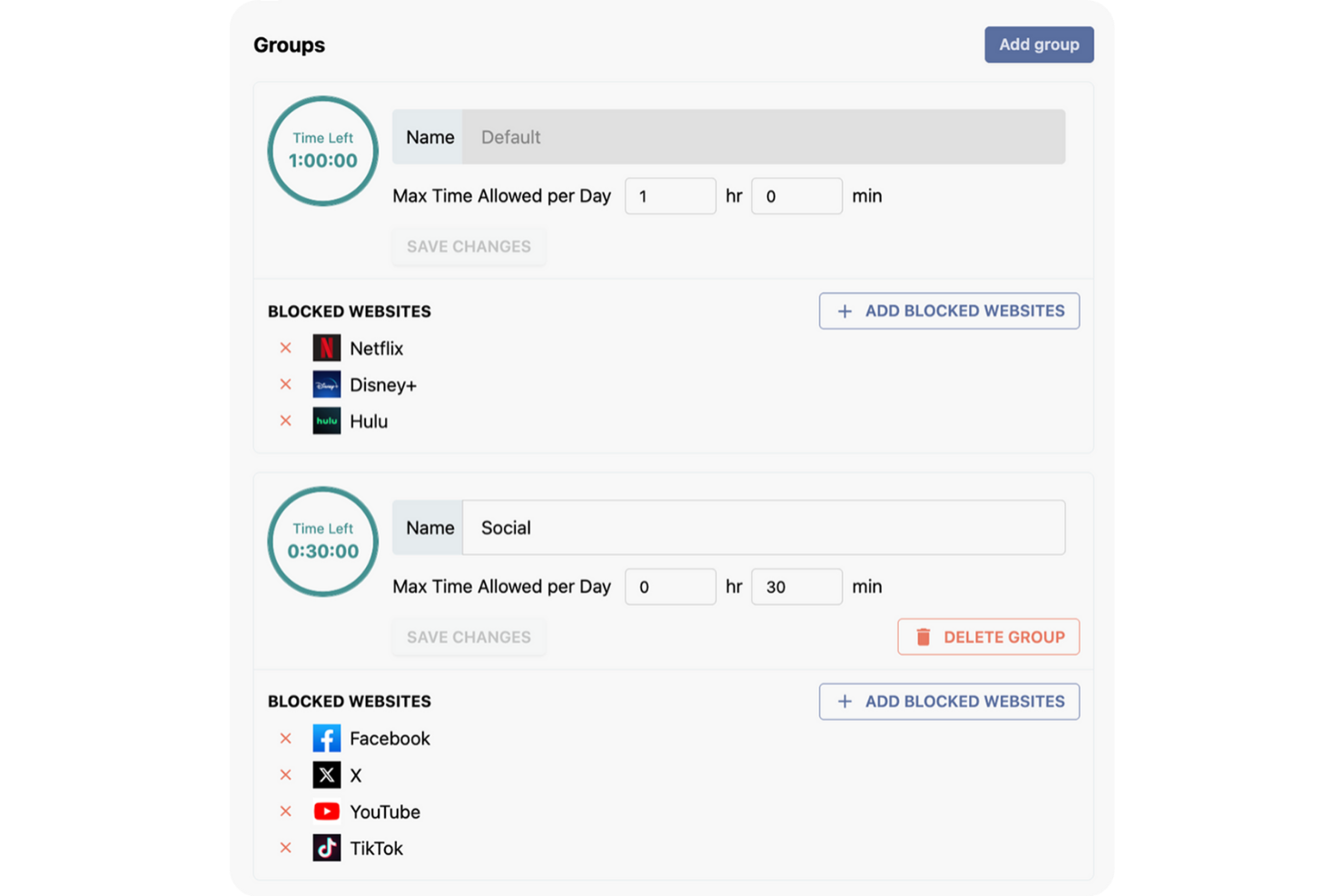Remove YouTube from blocked websites

click(286, 812)
